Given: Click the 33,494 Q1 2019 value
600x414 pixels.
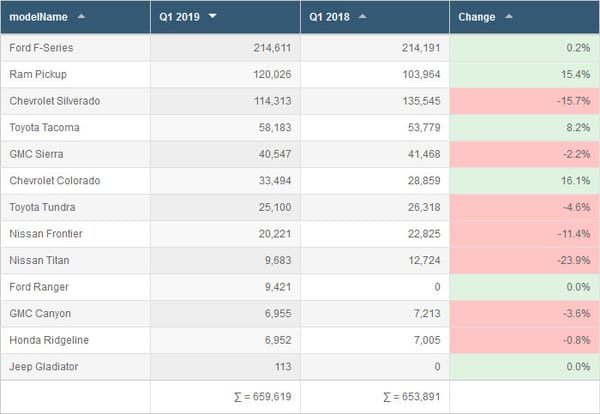Looking at the screenshot, I should click(x=275, y=181).
